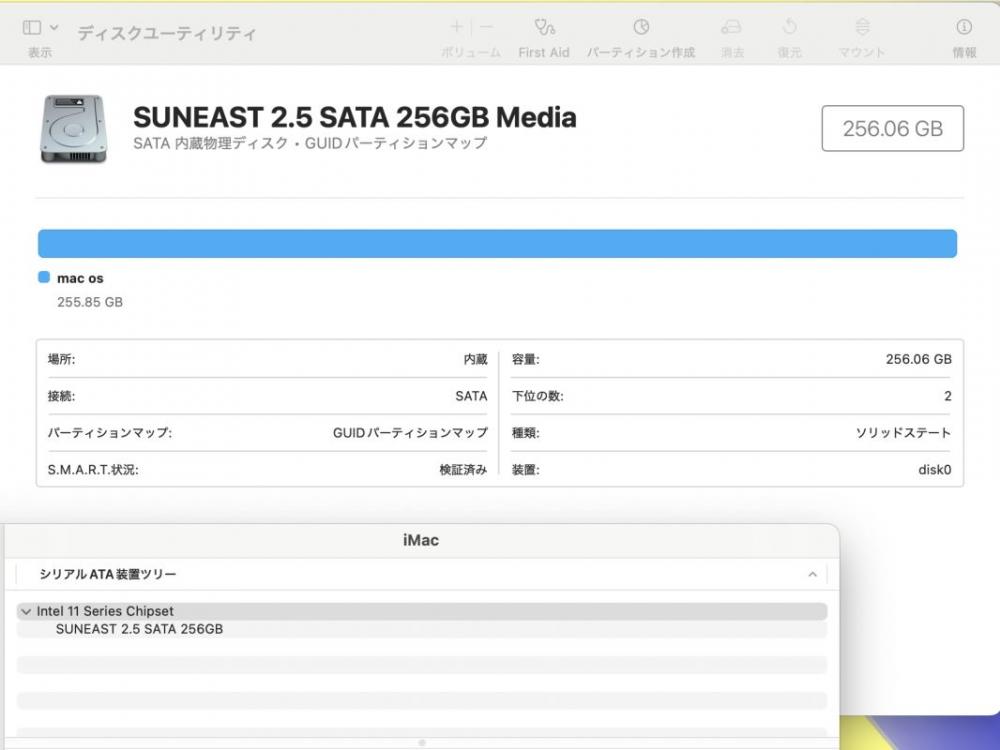The width and height of the screenshot is (1000, 750).
Task: Click the 検証済み S.M.A.R.T. status value
Action: pos(464,470)
